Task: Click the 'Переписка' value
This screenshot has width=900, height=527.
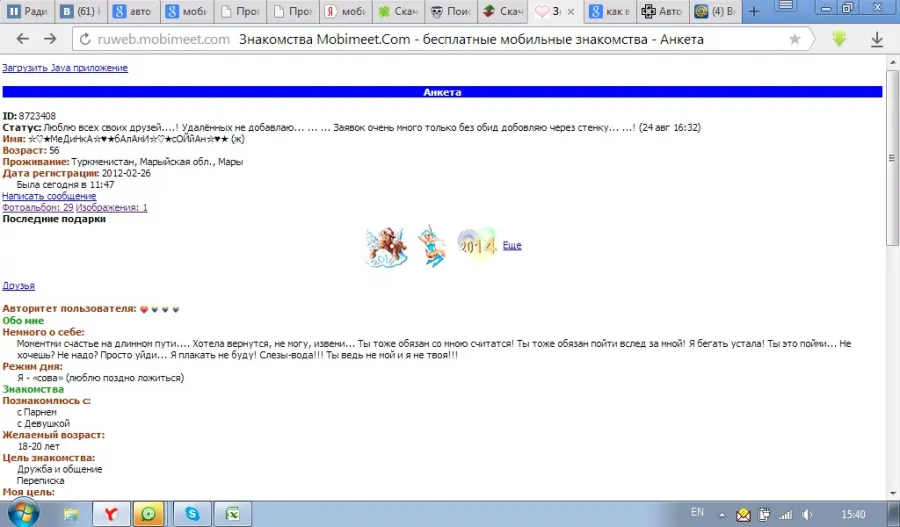Action: [40, 480]
